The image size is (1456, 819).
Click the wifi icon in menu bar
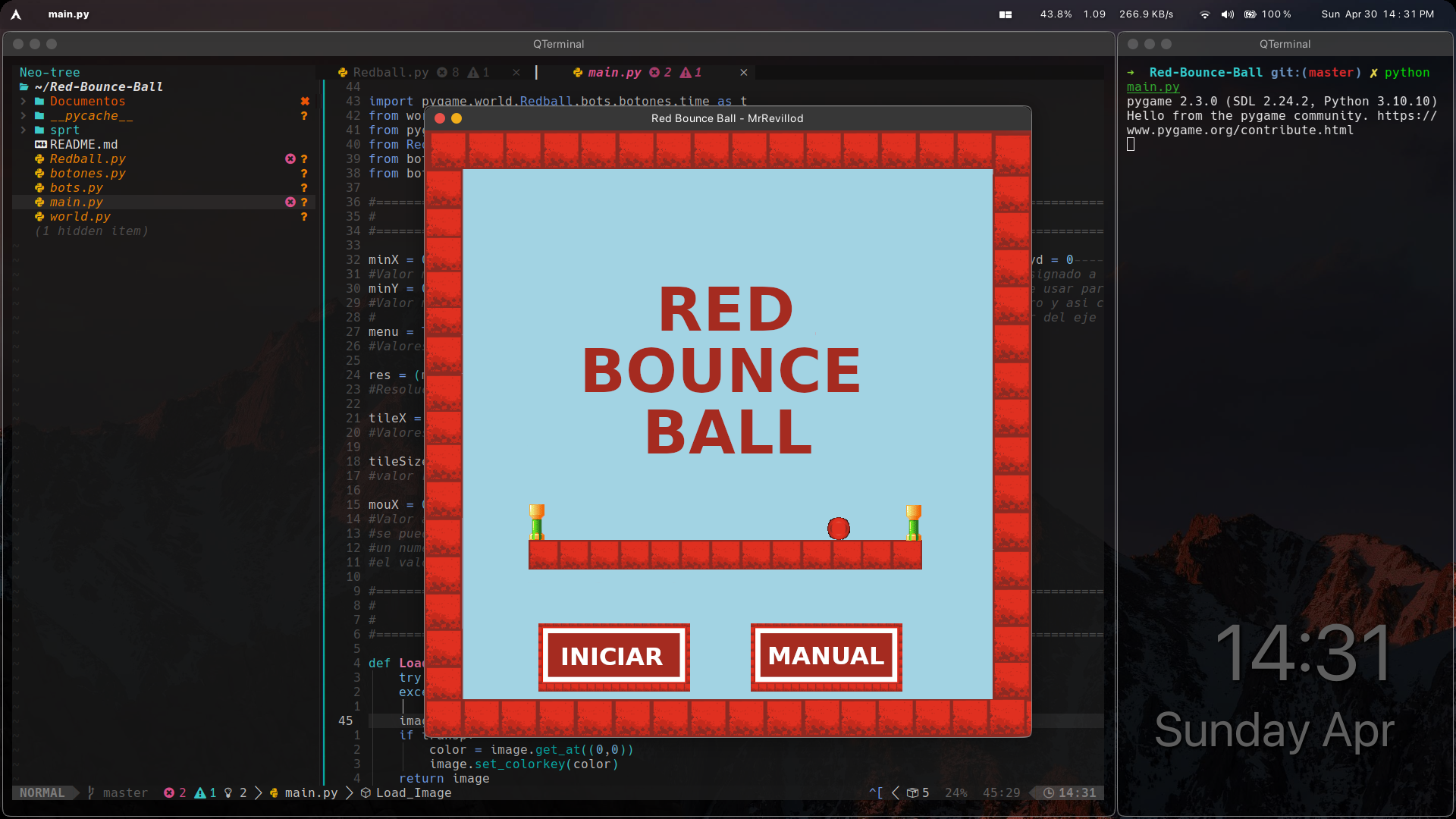(x=1204, y=14)
